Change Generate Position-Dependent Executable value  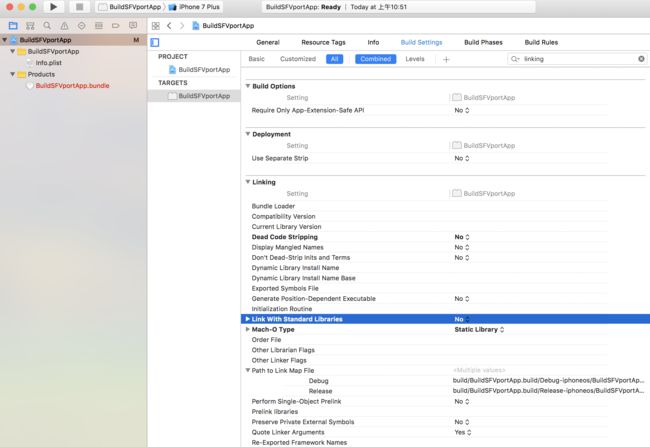(462, 299)
